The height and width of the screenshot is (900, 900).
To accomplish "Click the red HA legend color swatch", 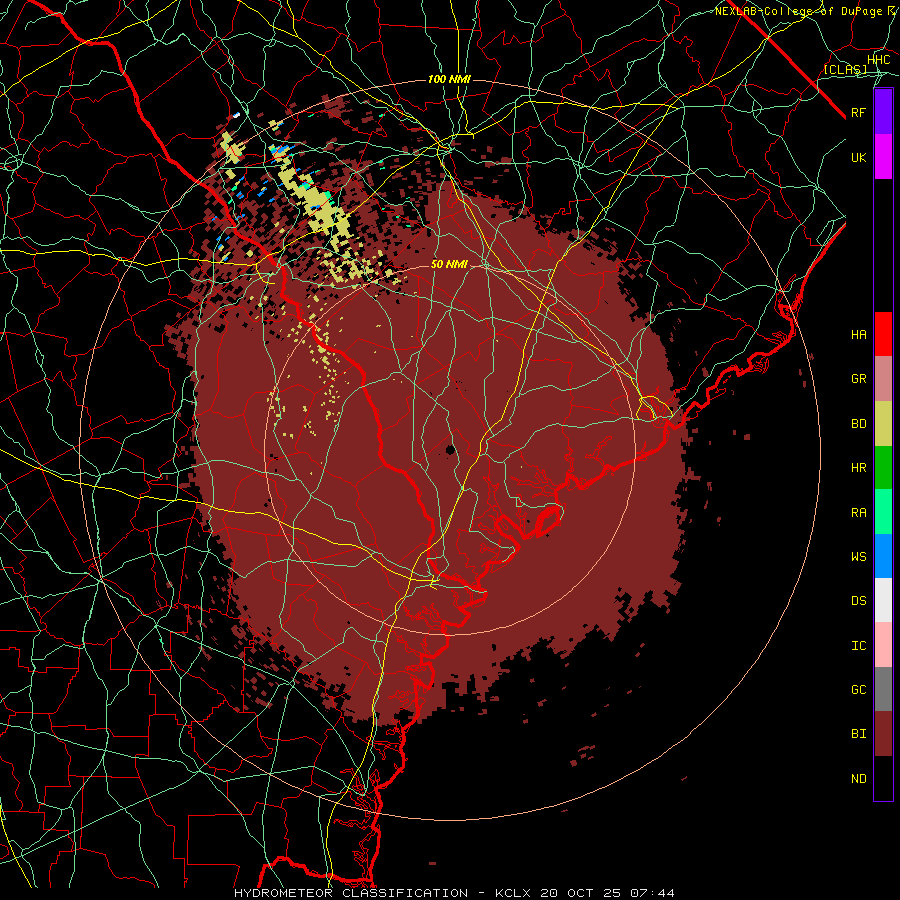I will [883, 334].
